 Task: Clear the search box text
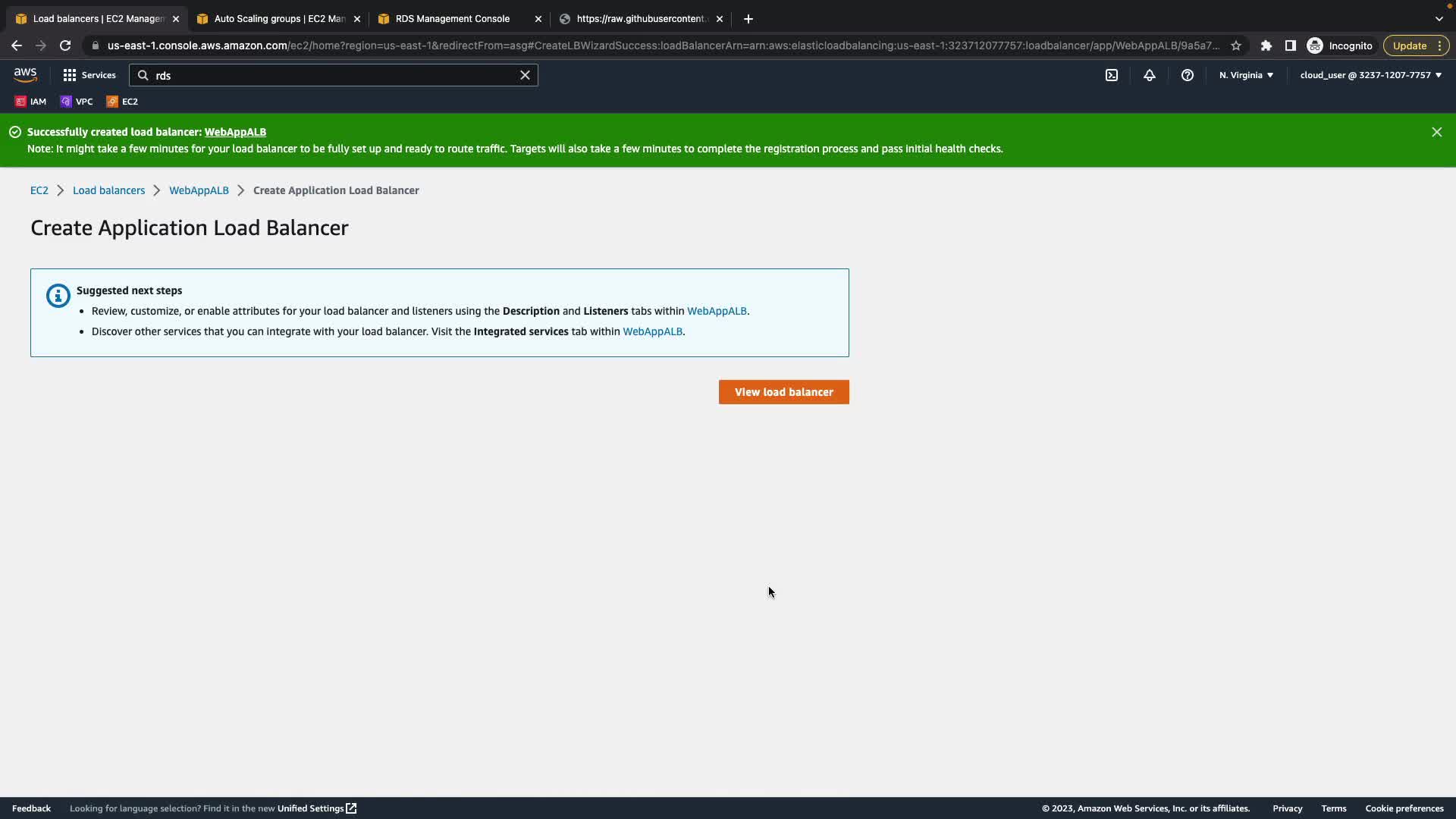pos(525,75)
